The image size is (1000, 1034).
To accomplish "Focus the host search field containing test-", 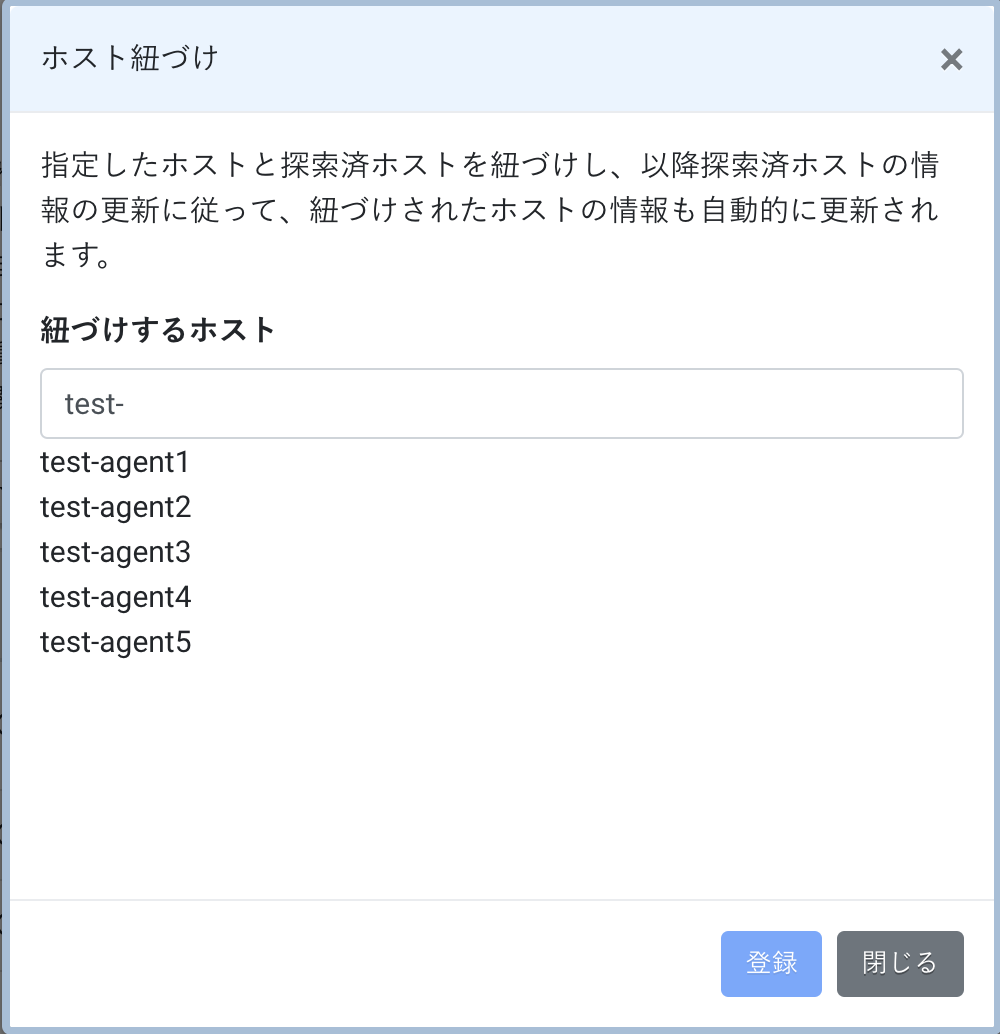I will (x=501, y=404).
